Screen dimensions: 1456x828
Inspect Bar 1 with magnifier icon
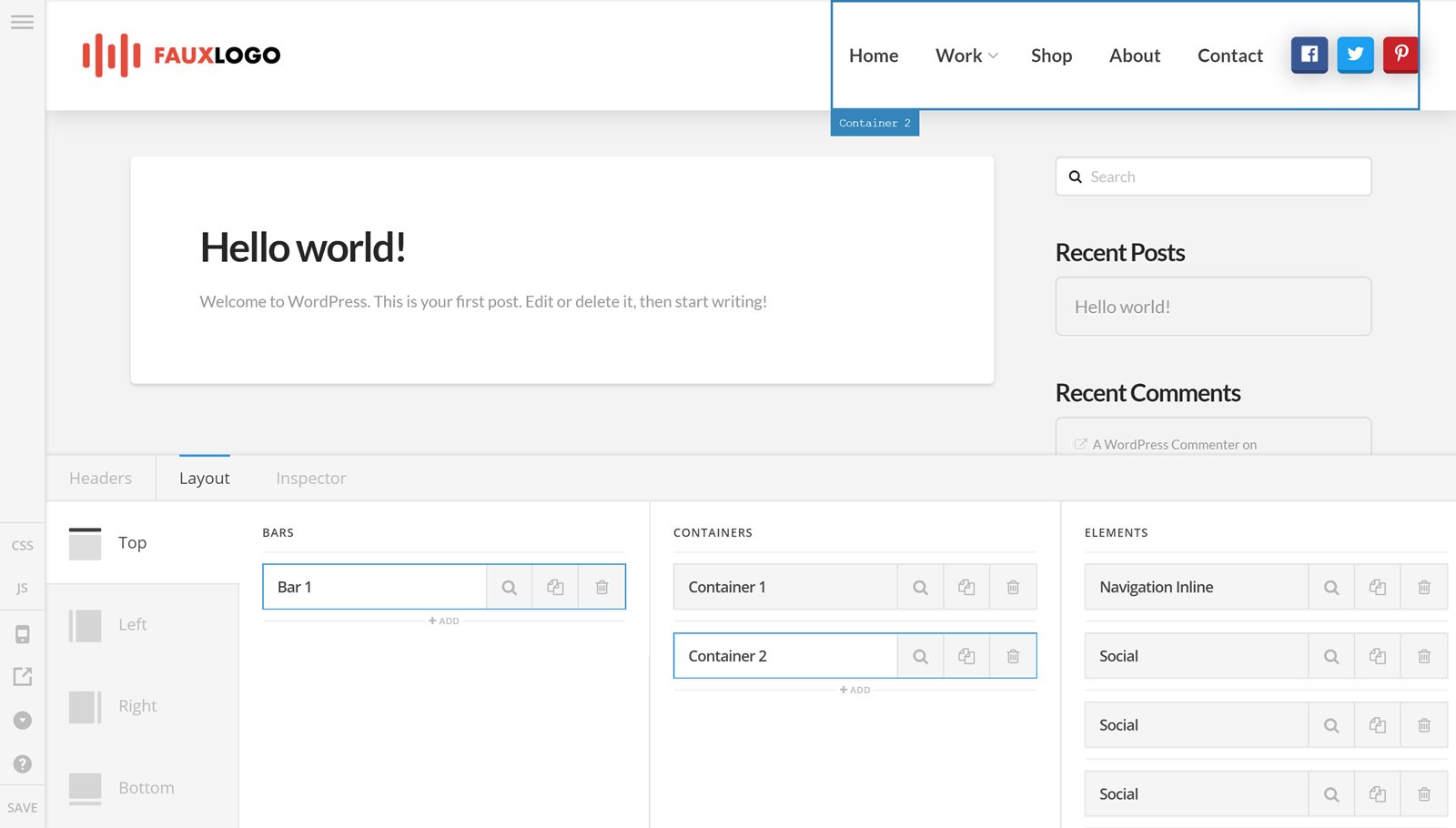tap(510, 588)
